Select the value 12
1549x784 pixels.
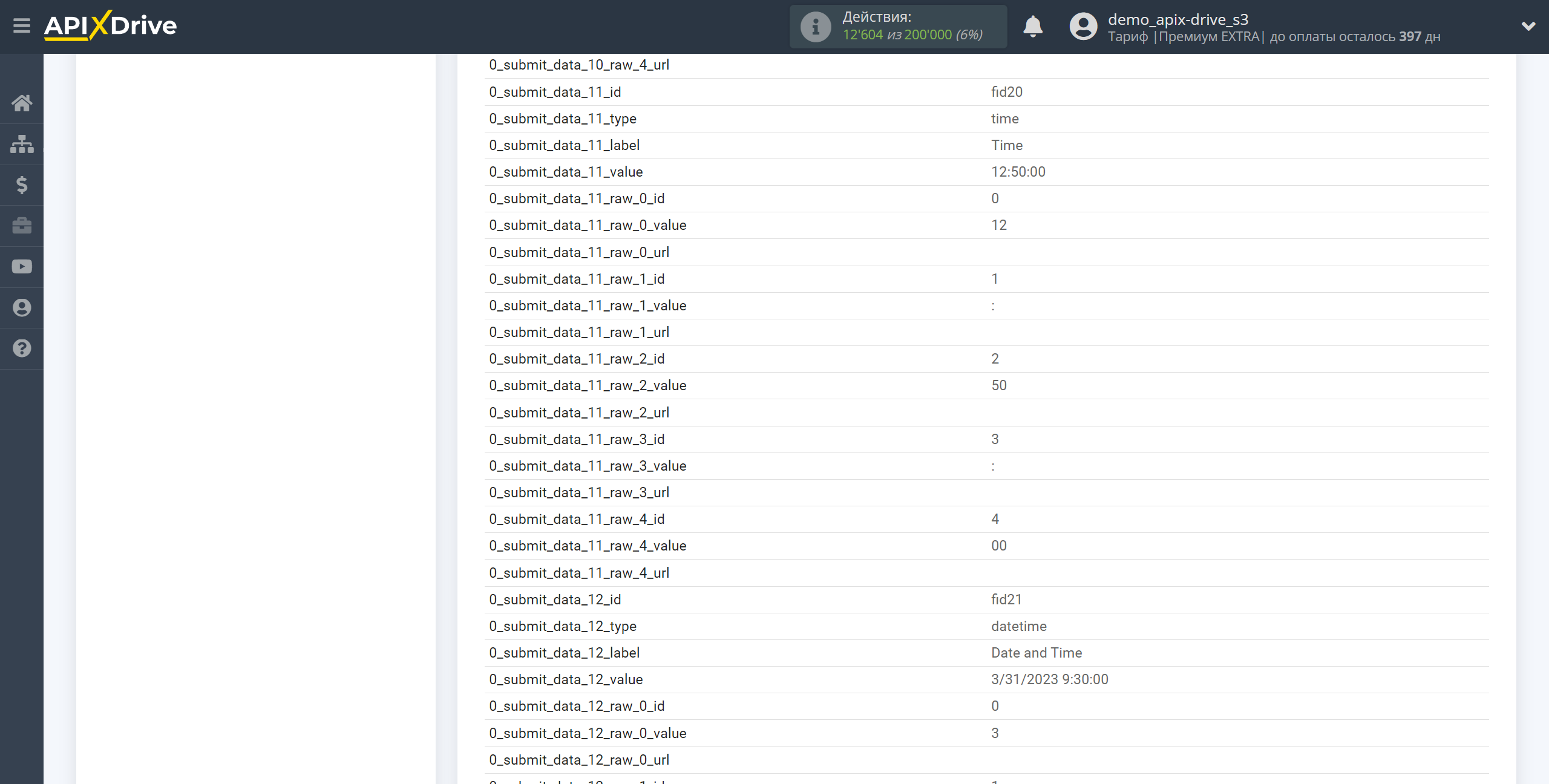click(999, 225)
